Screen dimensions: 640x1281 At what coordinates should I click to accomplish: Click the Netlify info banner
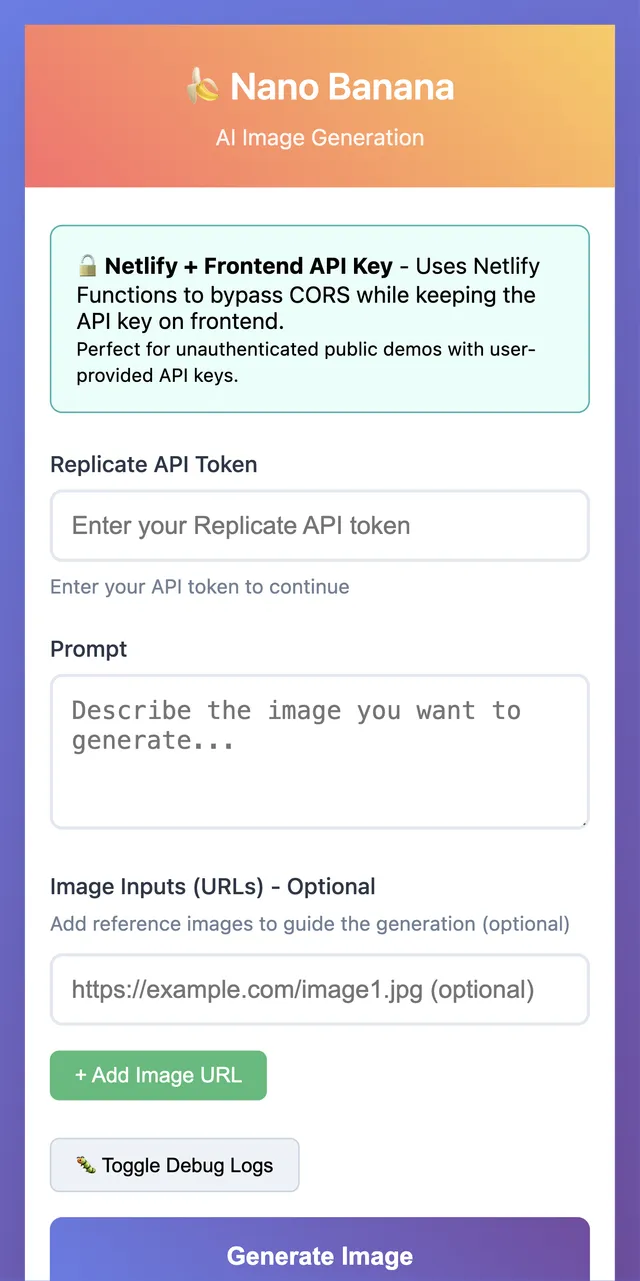pyautogui.click(x=319, y=319)
